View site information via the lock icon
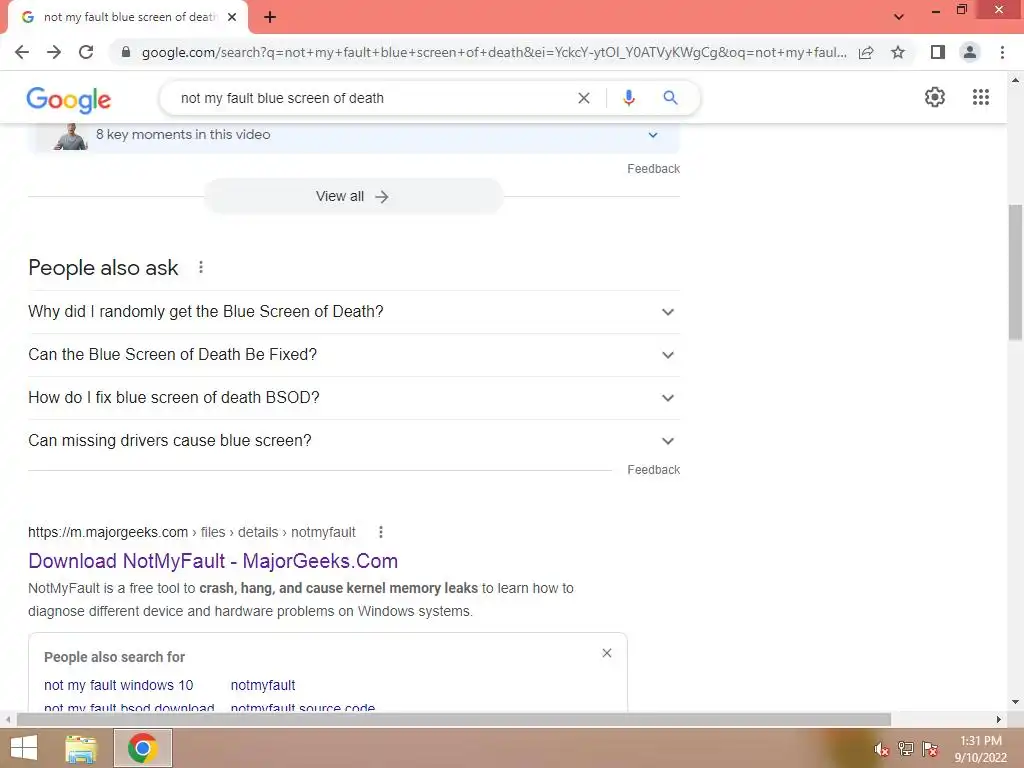The height and width of the screenshot is (768, 1024). 126,52
